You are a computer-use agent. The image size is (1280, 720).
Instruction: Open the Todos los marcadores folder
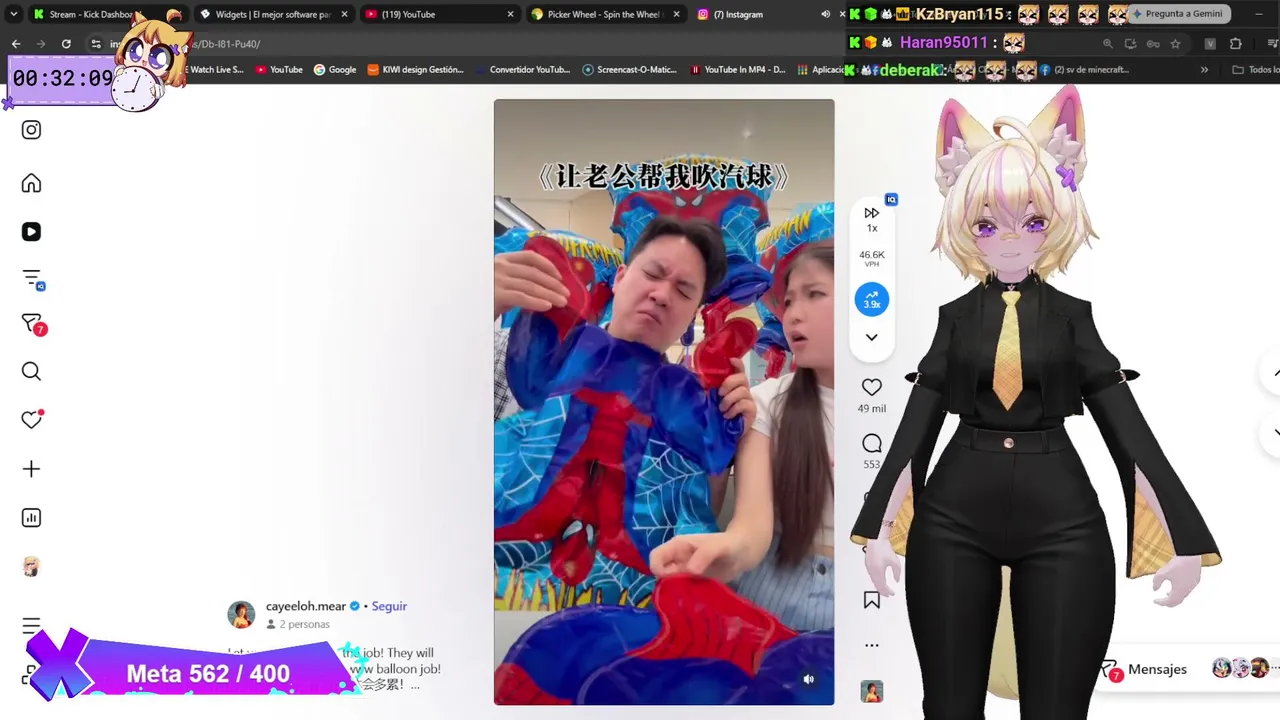click(1256, 70)
